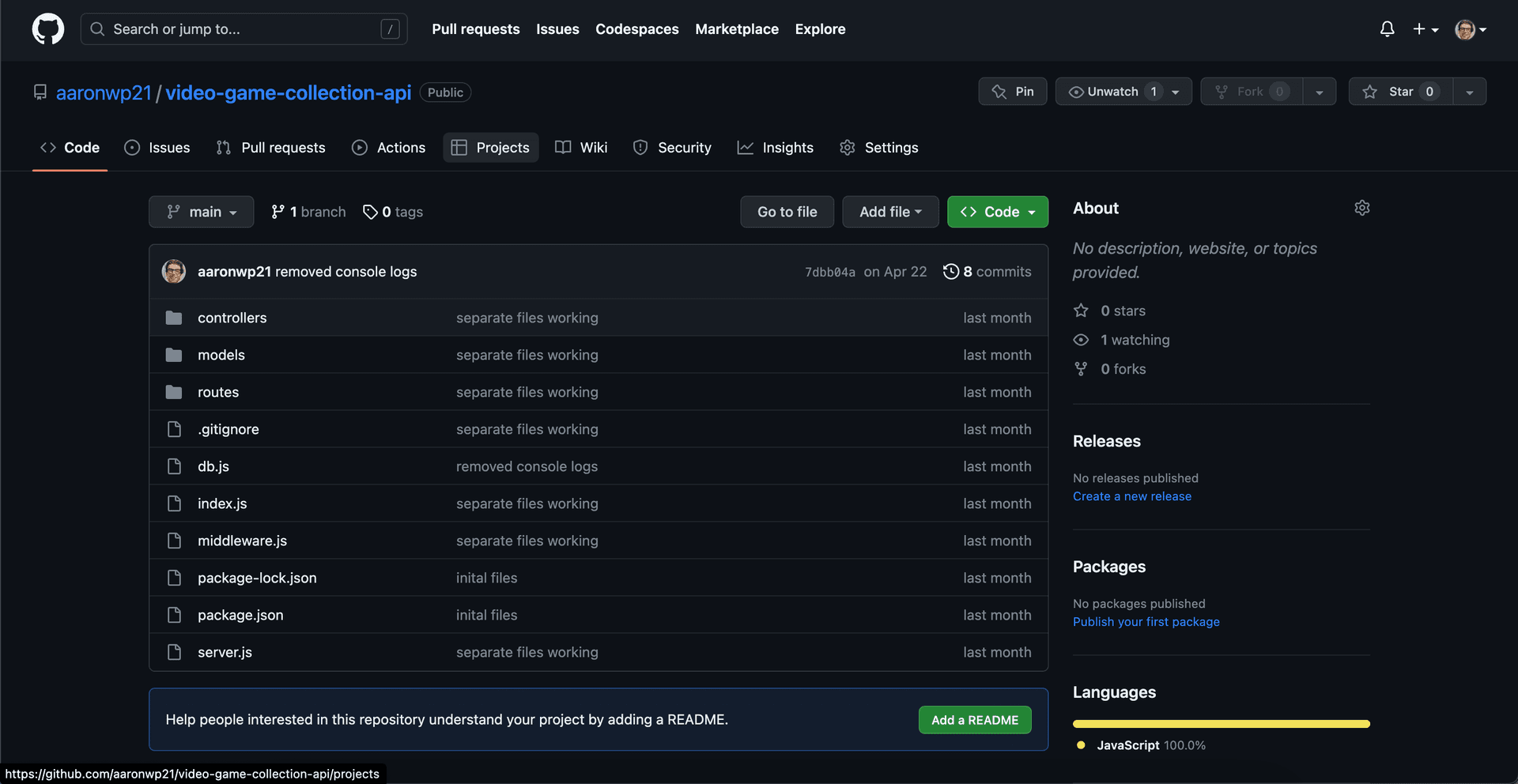Expand the Add file menu

890,212
